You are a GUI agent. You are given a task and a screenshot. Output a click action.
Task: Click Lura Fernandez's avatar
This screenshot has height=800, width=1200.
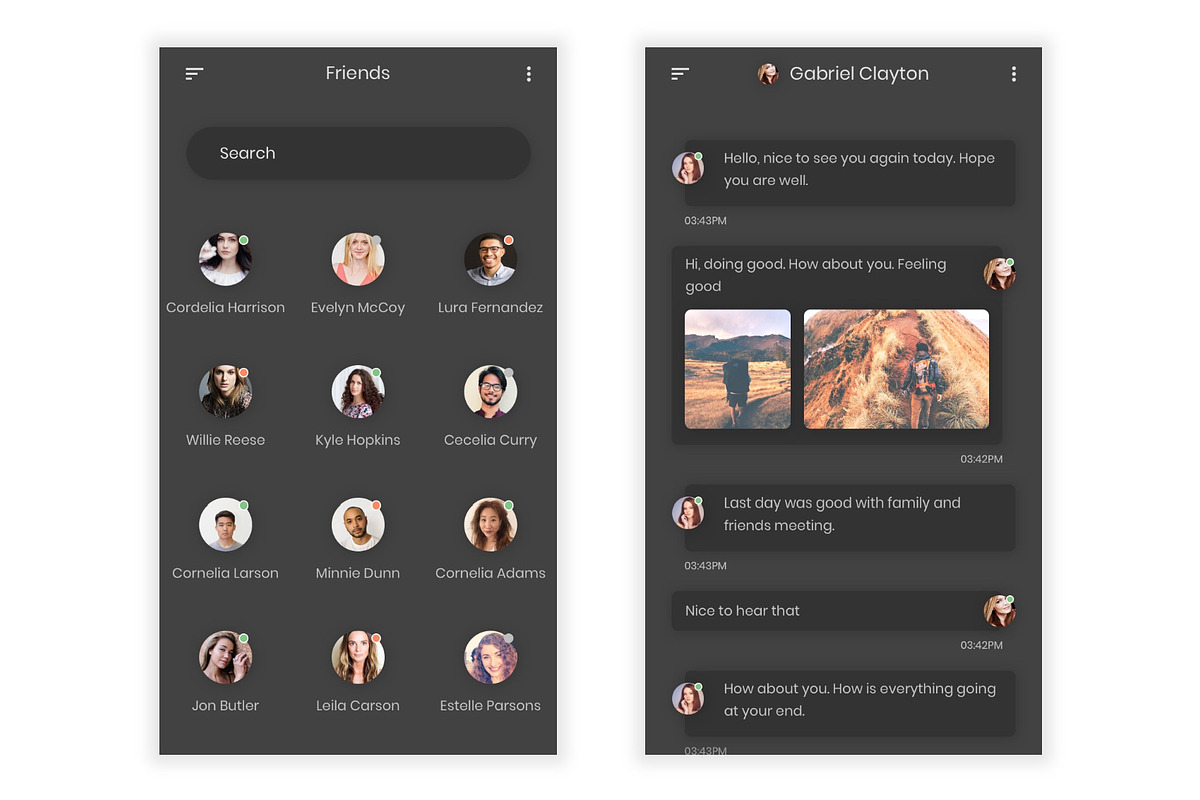pyautogui.click(x=490, y=257)
